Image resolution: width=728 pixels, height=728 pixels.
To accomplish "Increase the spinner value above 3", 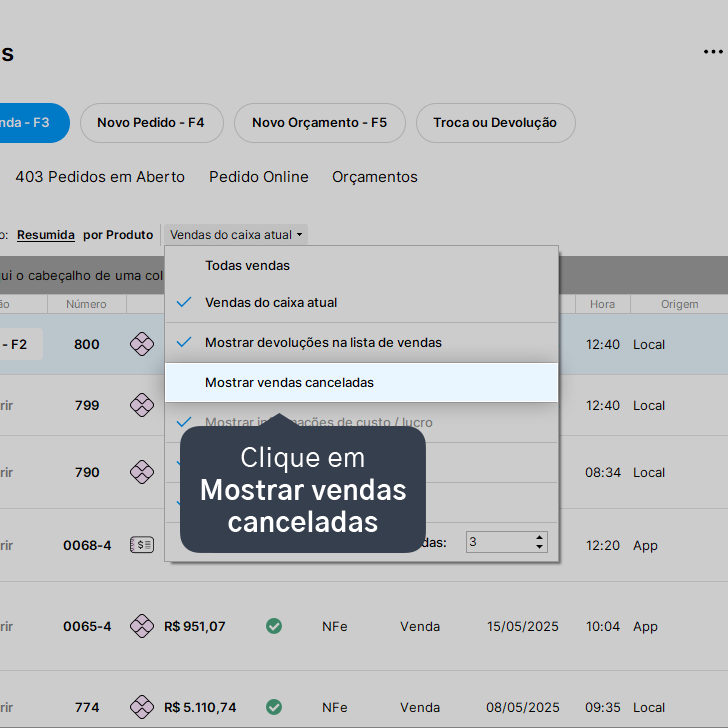I will (539, 538).
